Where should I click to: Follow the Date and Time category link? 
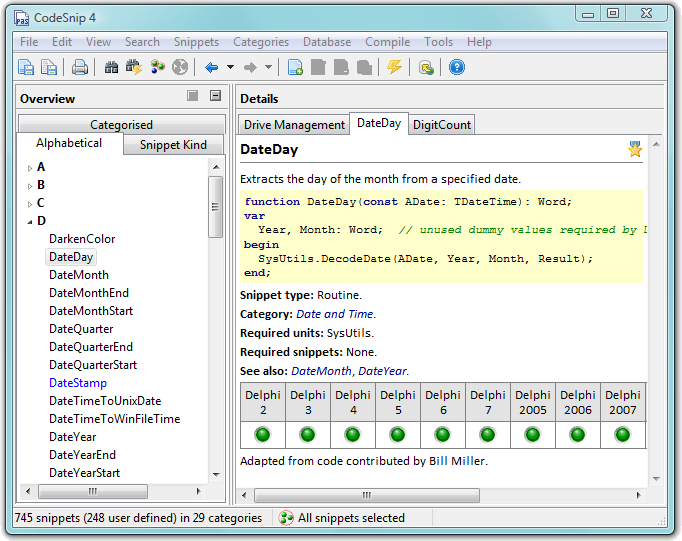pyautogui.click(x=335, y=314)
